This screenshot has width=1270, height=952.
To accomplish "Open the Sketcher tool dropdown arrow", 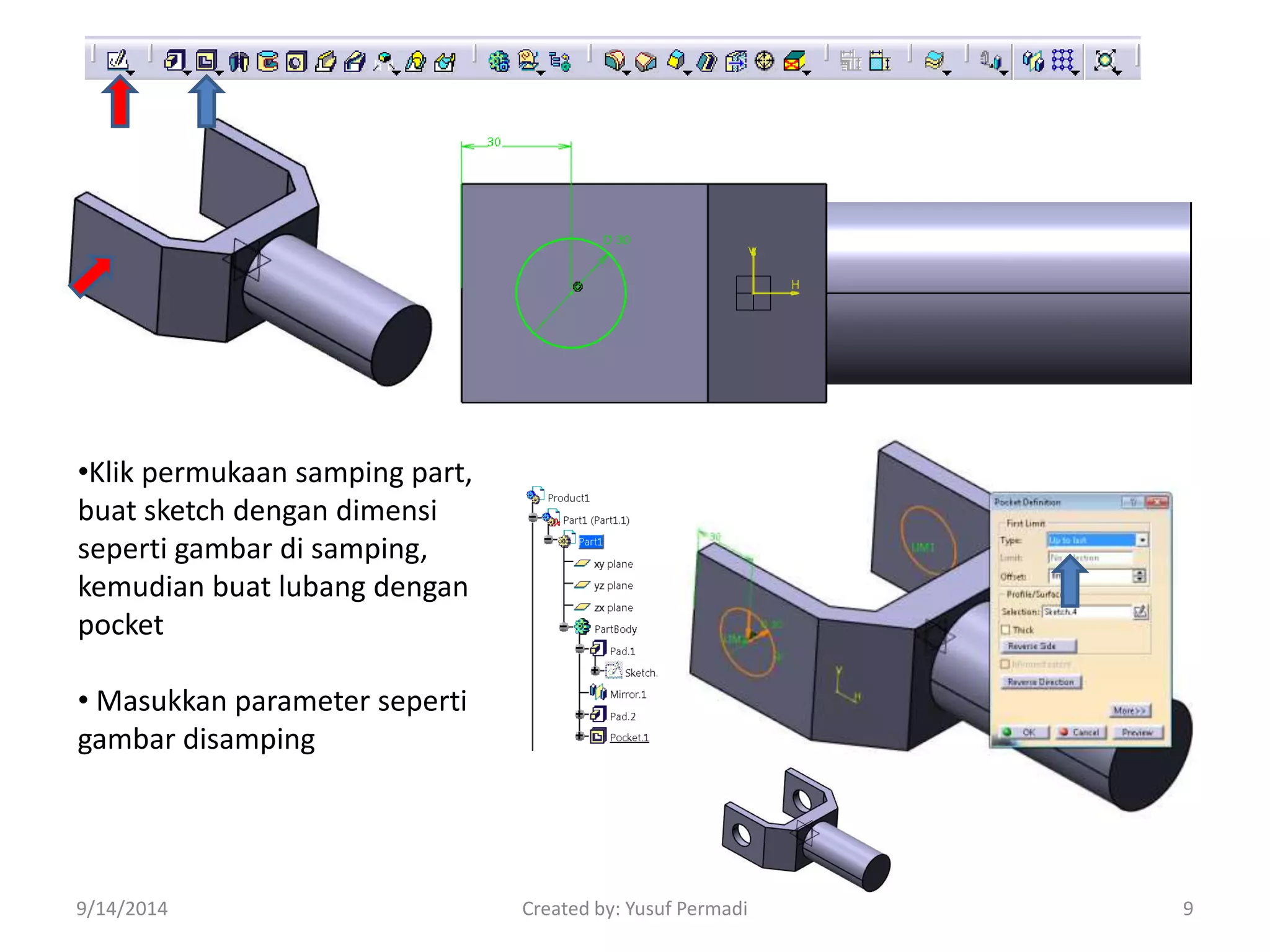I will (x=131, y=73).
